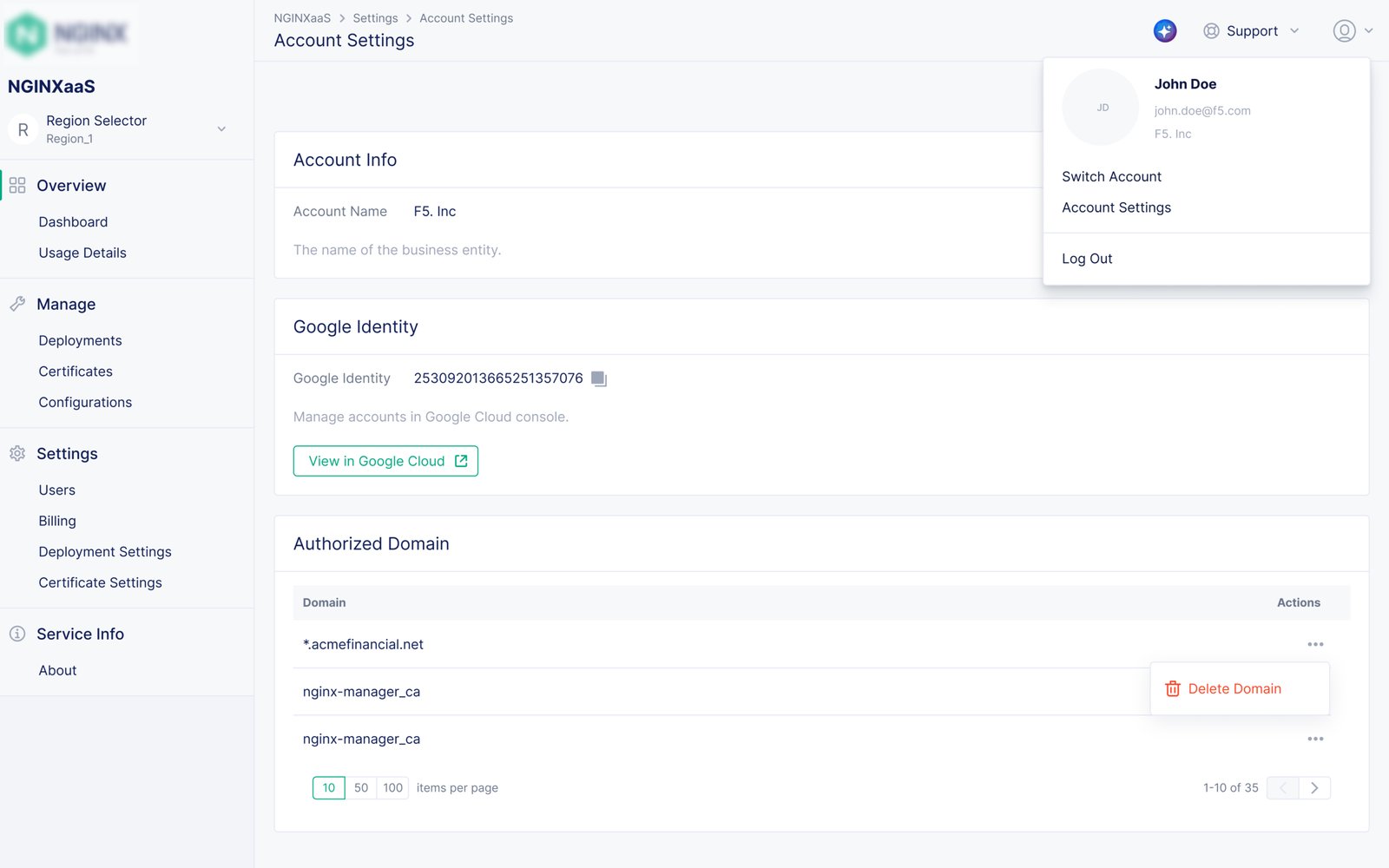Click the NGINX logo in sidebar
Screen dimensions: 1389x868
click(x=68, y=35)
